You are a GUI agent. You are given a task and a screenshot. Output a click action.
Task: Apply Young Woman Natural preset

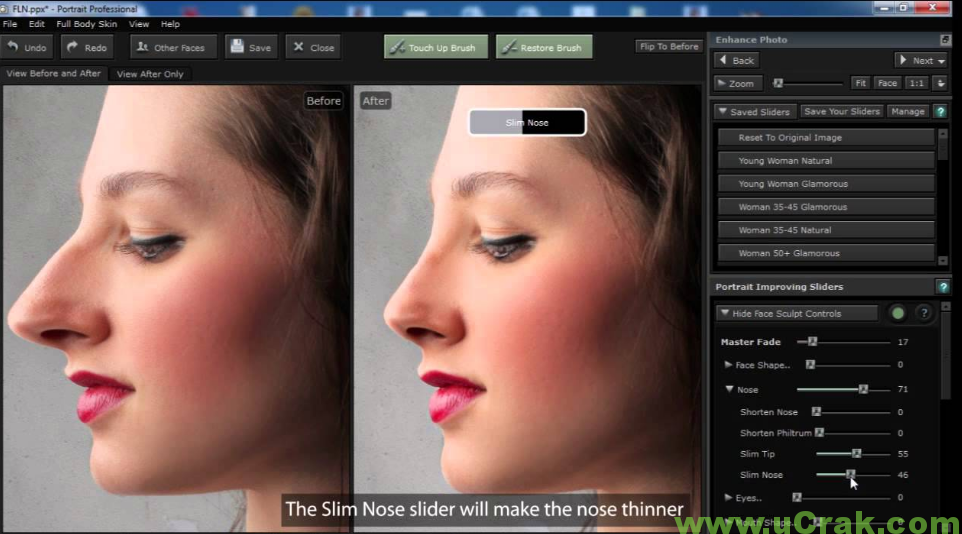point(826,161)
